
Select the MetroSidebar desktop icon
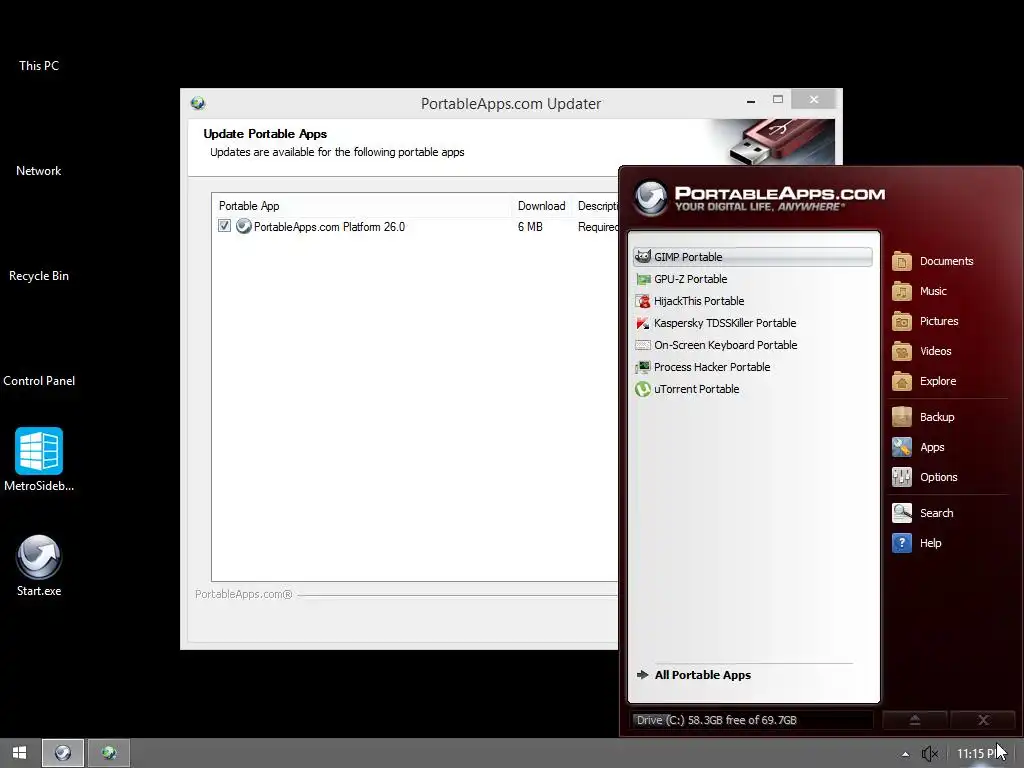click(x=39, y=459)
